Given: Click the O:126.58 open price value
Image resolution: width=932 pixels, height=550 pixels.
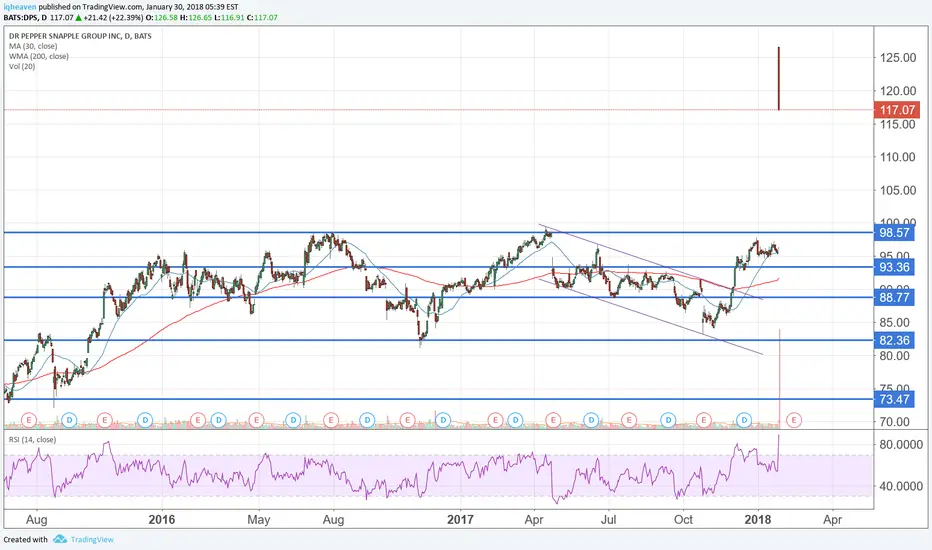Looking at the screenshot, I should 162,17.
